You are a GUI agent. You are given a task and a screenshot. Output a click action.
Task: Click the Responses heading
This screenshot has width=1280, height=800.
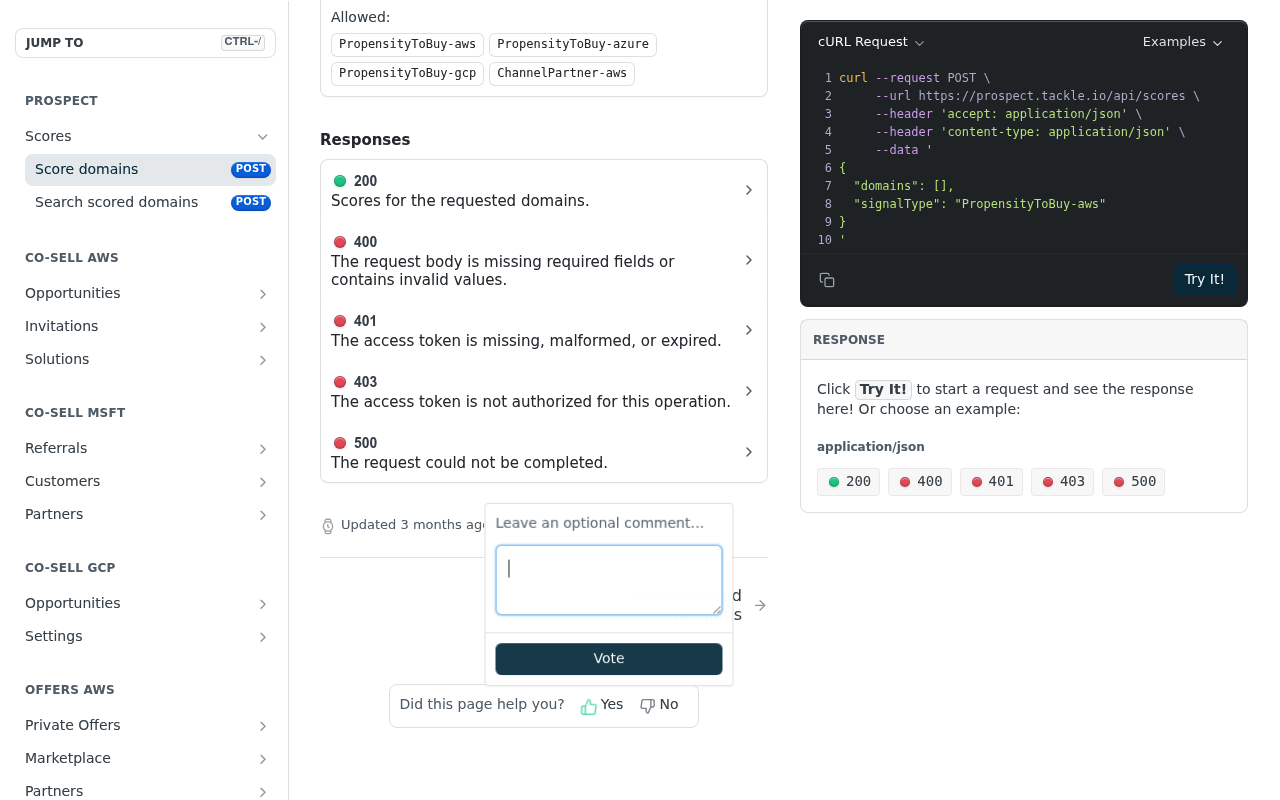(365, 140)
